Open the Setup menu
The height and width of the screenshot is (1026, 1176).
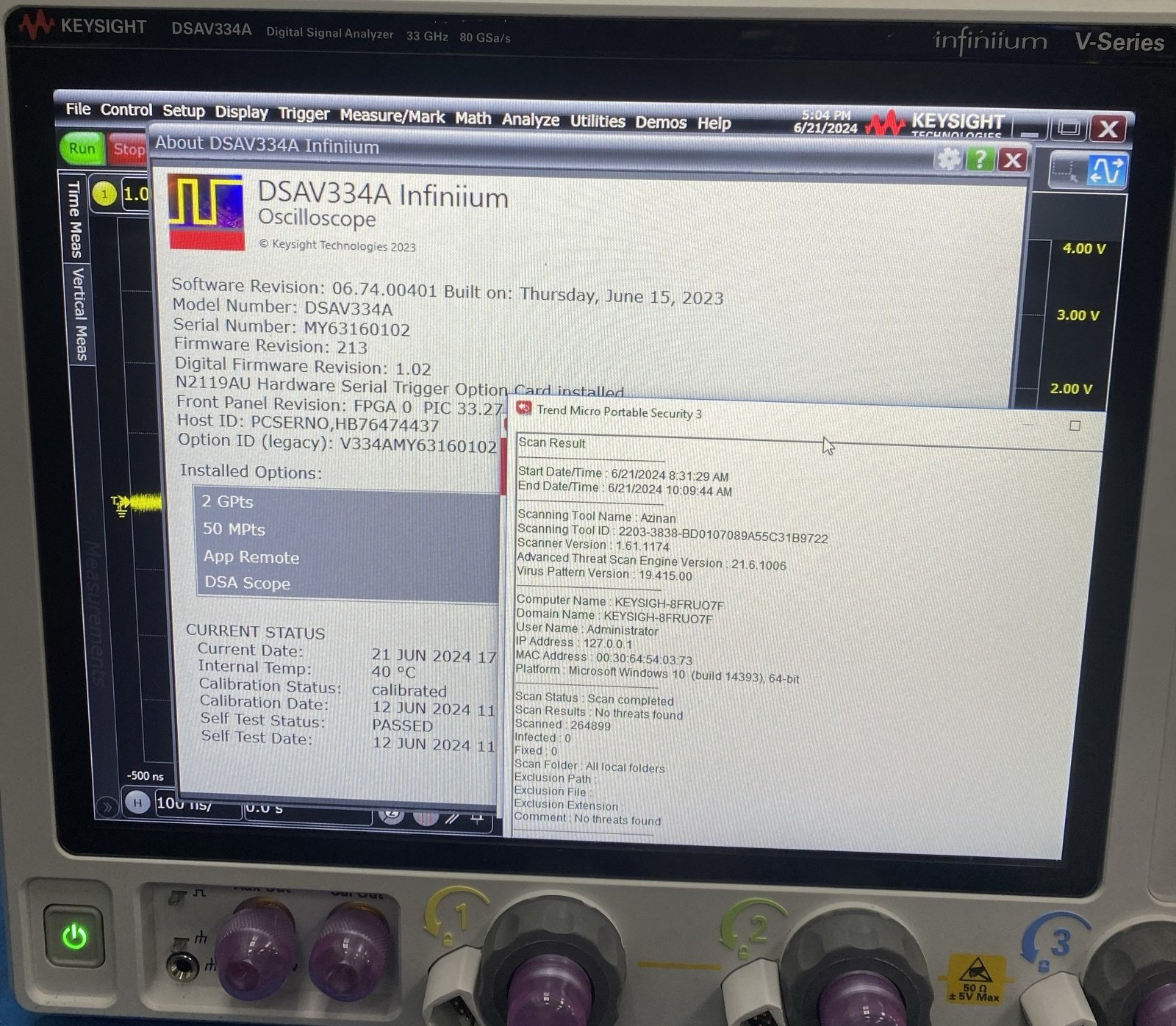[x=184, y=111]
